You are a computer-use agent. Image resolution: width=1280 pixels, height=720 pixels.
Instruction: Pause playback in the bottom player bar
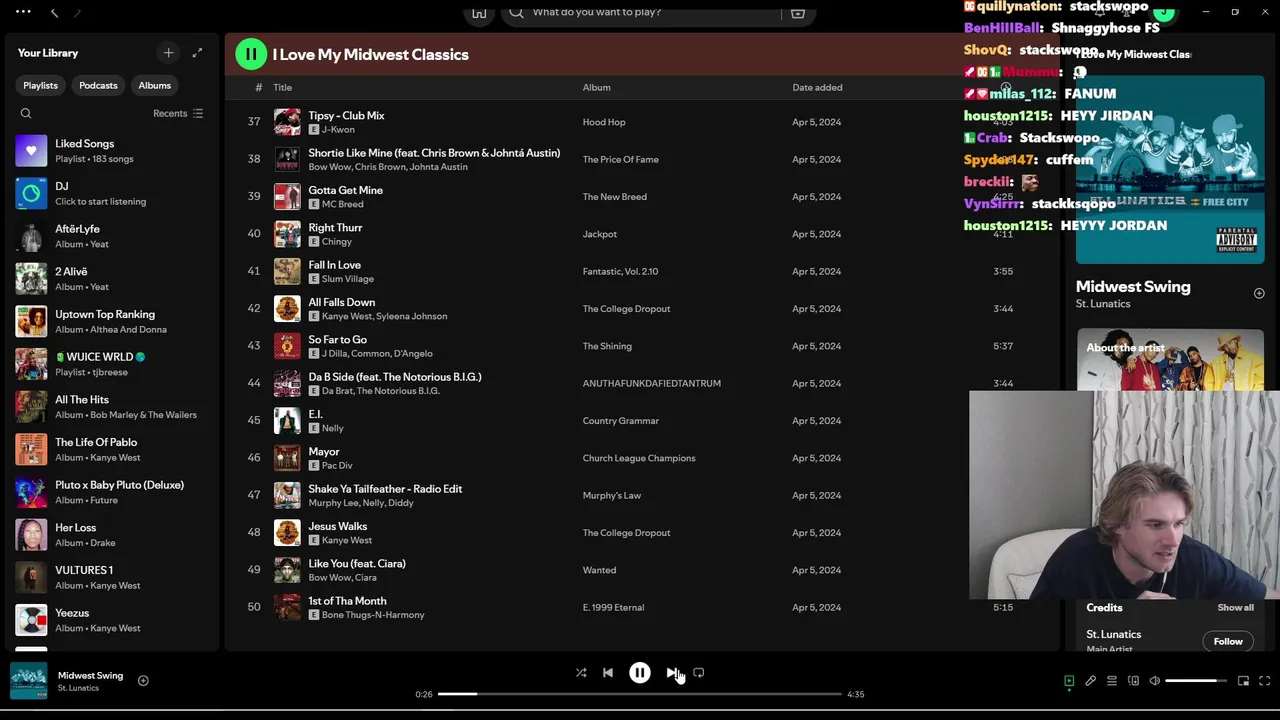[x=640, y=673]
